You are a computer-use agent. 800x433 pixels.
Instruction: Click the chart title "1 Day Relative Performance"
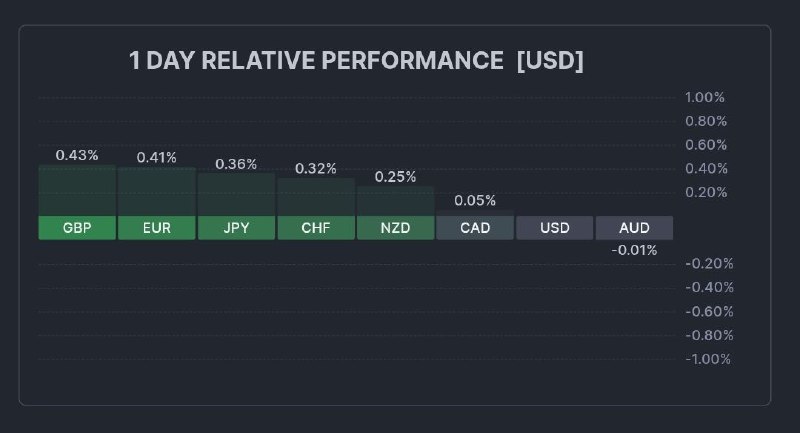(316, 61)
